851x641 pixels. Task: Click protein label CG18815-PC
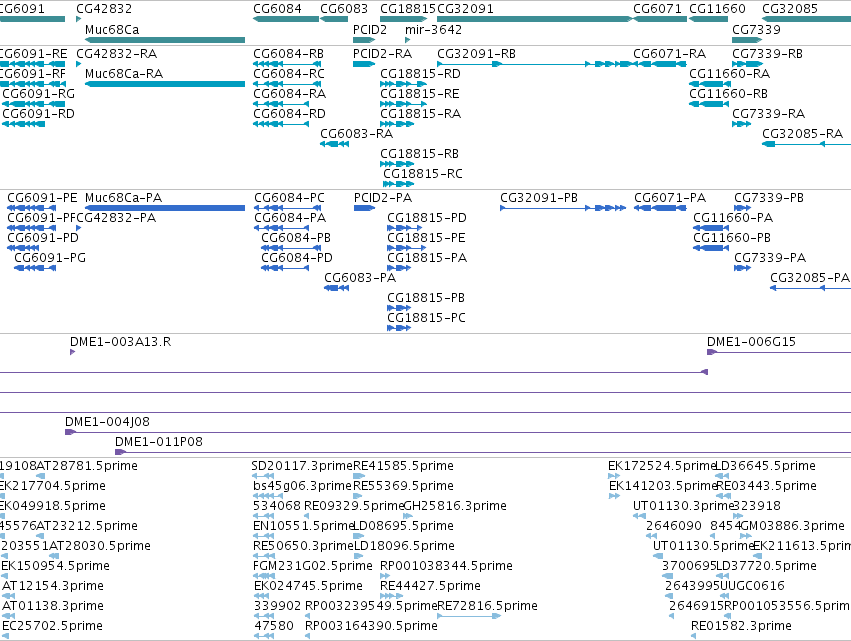click(x=427, y=318)
